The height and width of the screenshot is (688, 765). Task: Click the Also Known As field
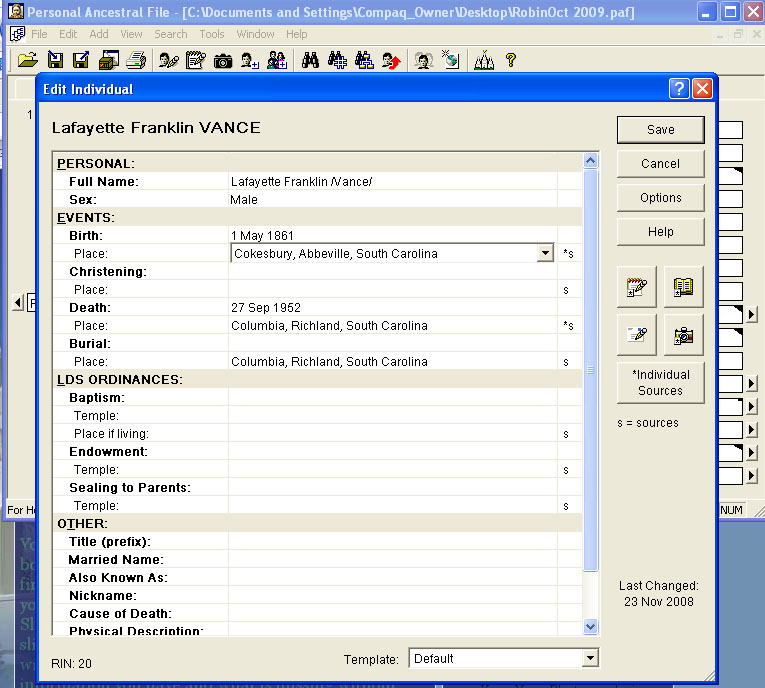[x=393, y=577]
